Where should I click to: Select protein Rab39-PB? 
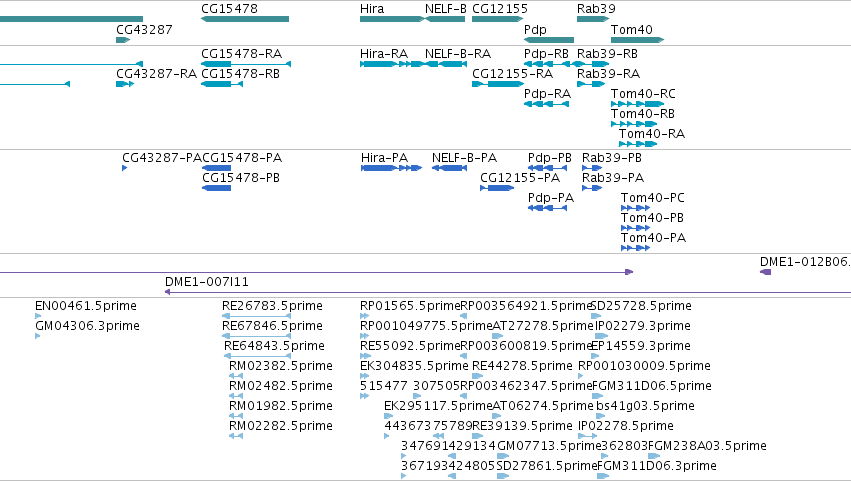(x=592, y=168)
